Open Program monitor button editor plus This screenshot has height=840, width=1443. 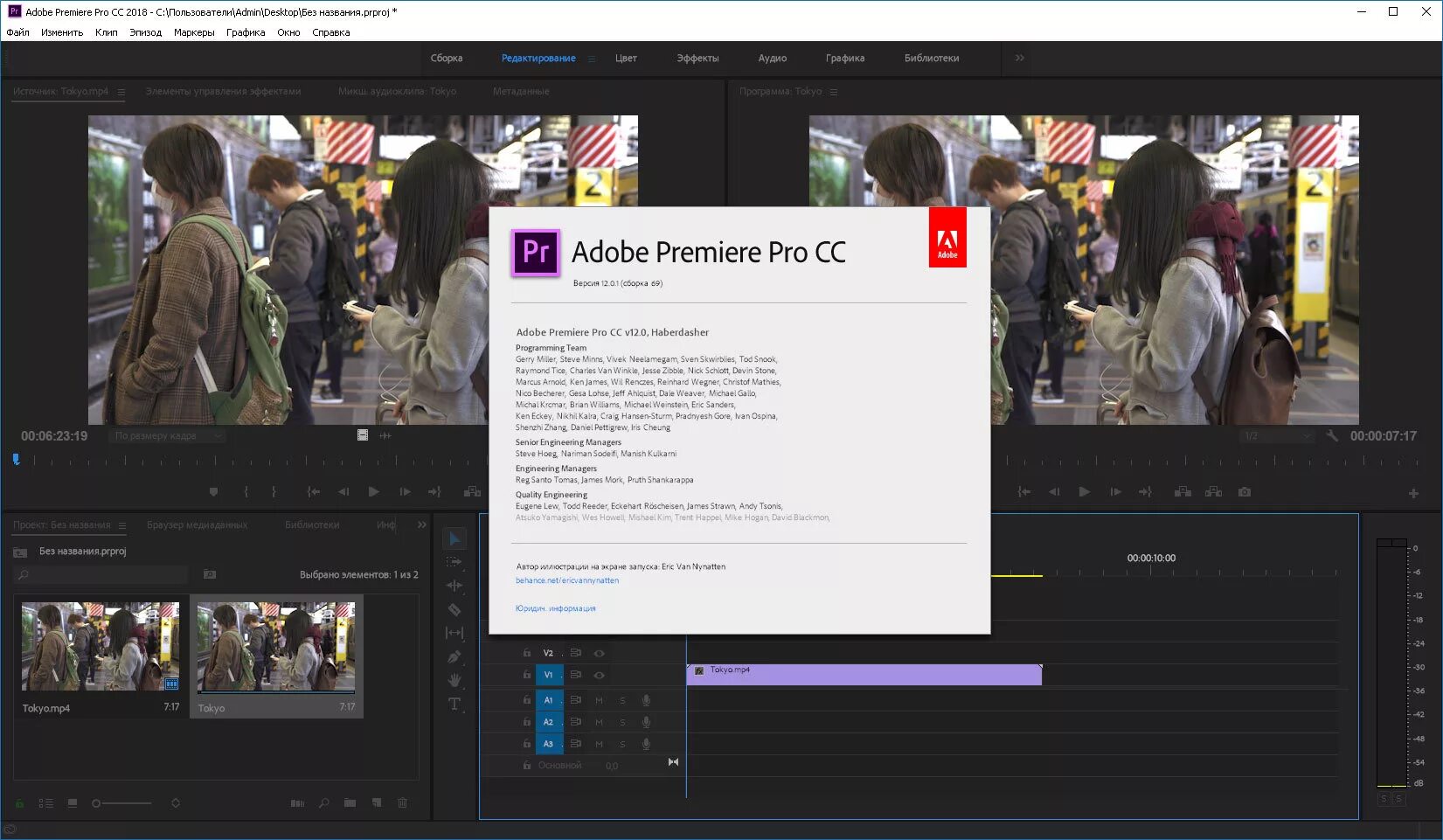(x=1413, y=494)
